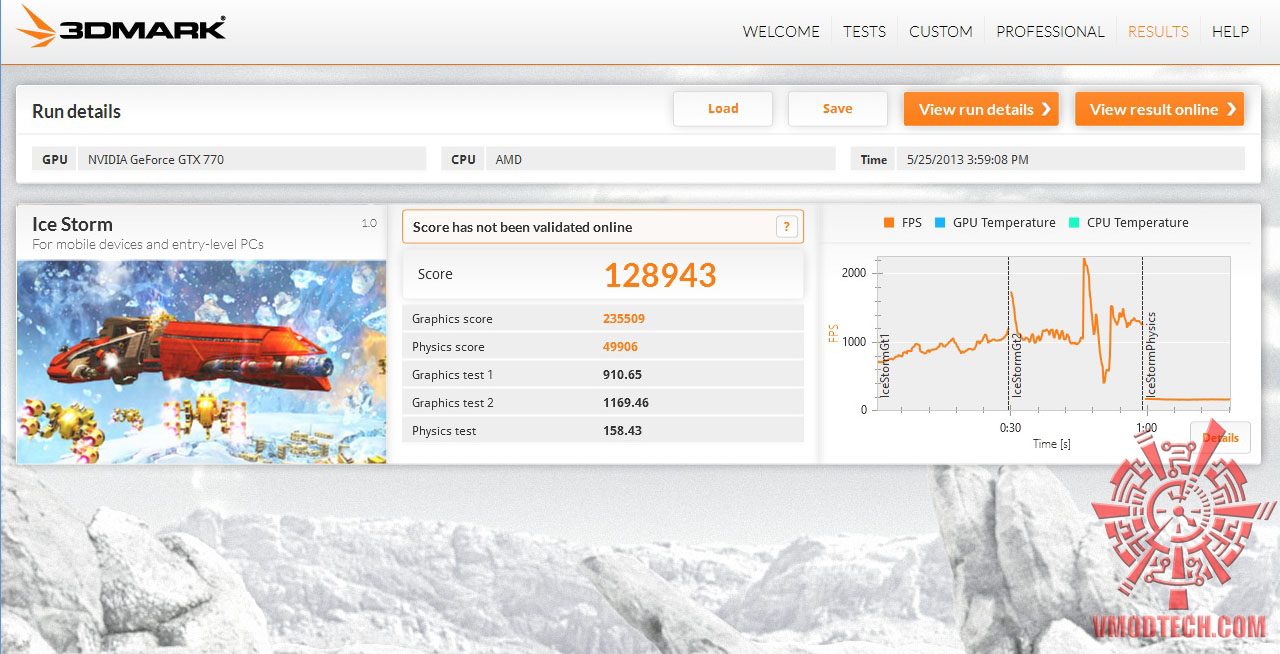Screen dimensions: 1280x654
Task: Click View result online button
Action: (x=1160, y=109)
